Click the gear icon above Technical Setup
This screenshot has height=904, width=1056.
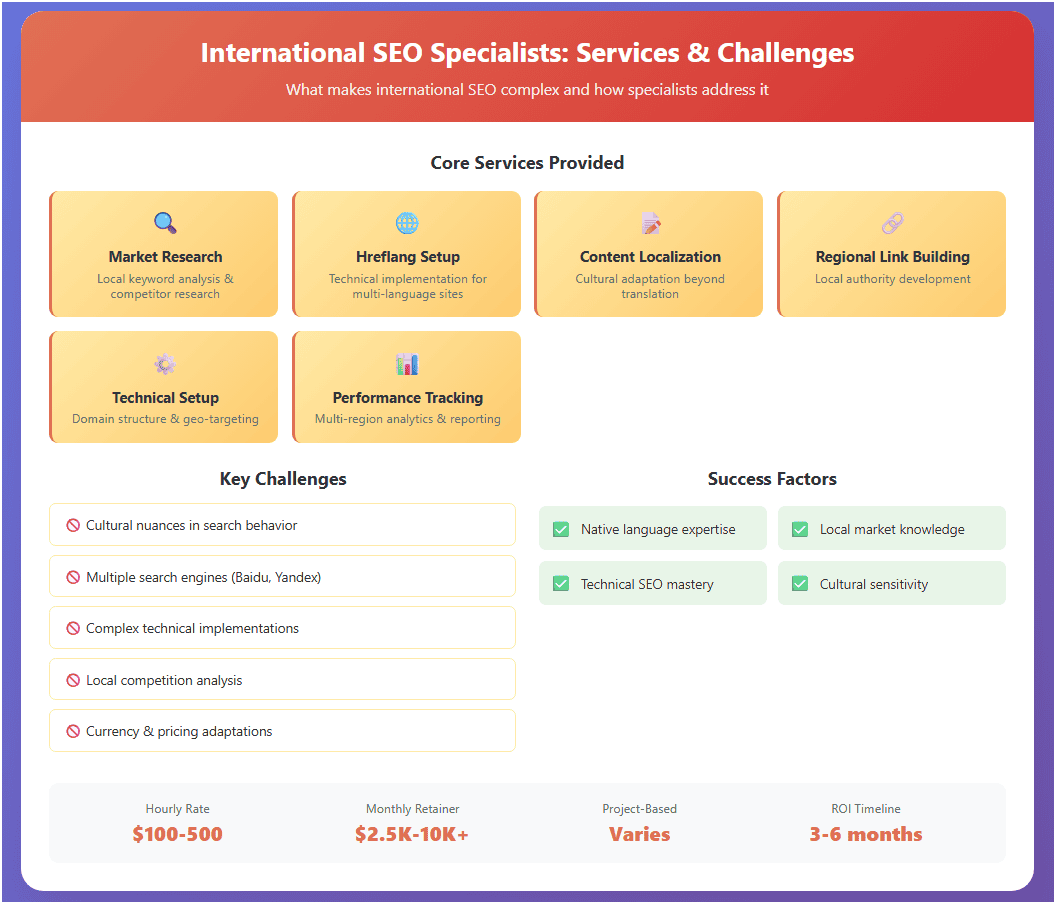pyautogui.click(x=165, y=364)
